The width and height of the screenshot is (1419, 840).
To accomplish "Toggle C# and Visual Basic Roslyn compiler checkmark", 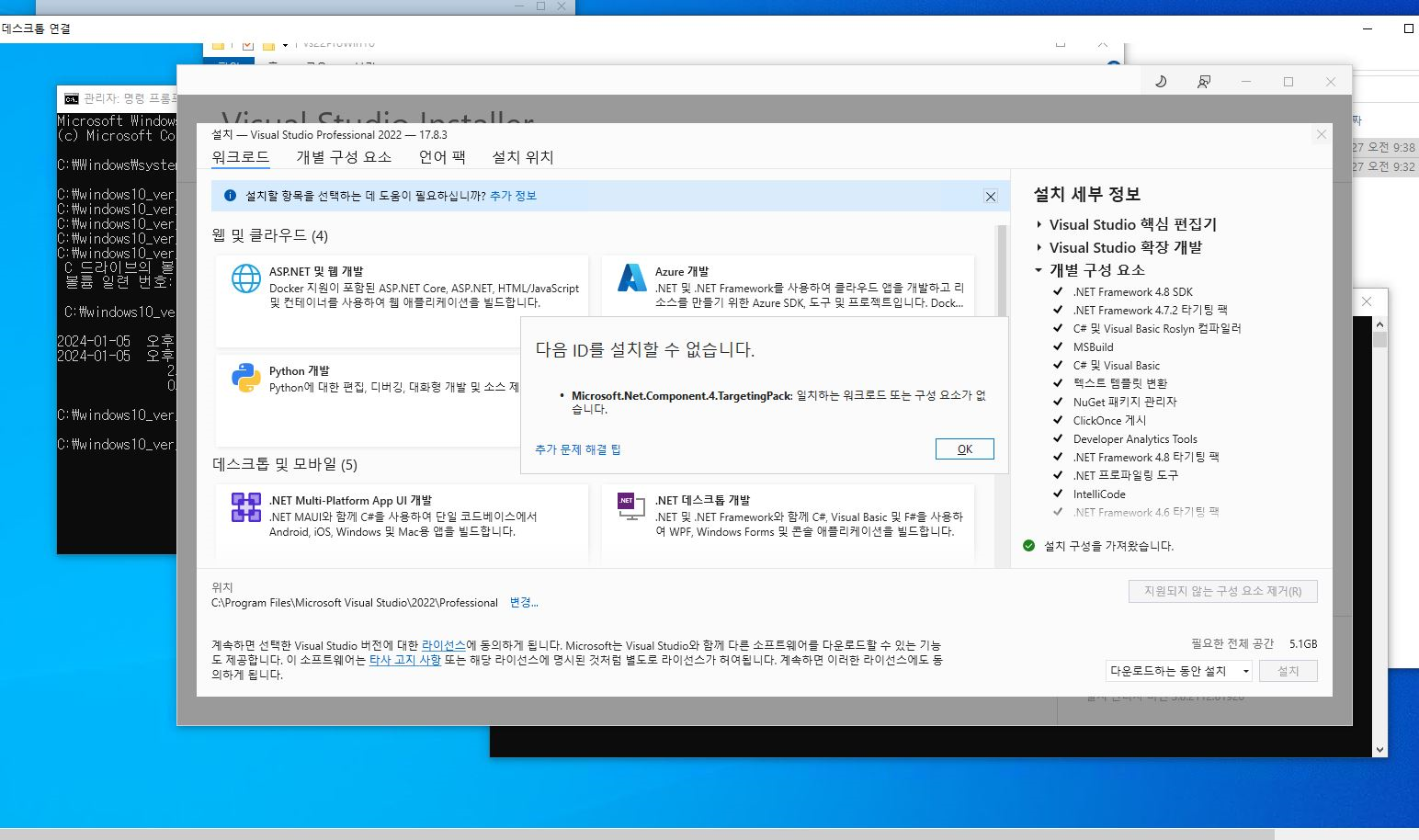I will [1058, 328].
